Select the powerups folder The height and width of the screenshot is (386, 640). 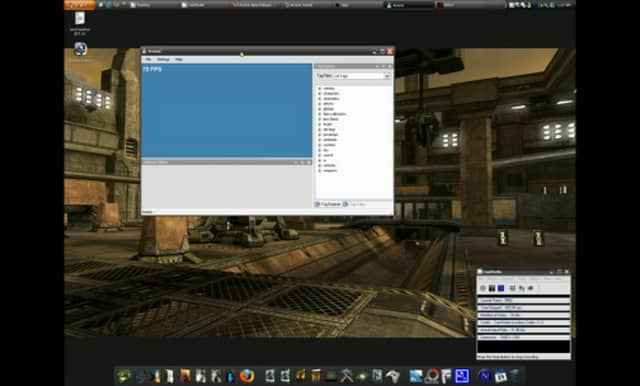tap(330, 135)
